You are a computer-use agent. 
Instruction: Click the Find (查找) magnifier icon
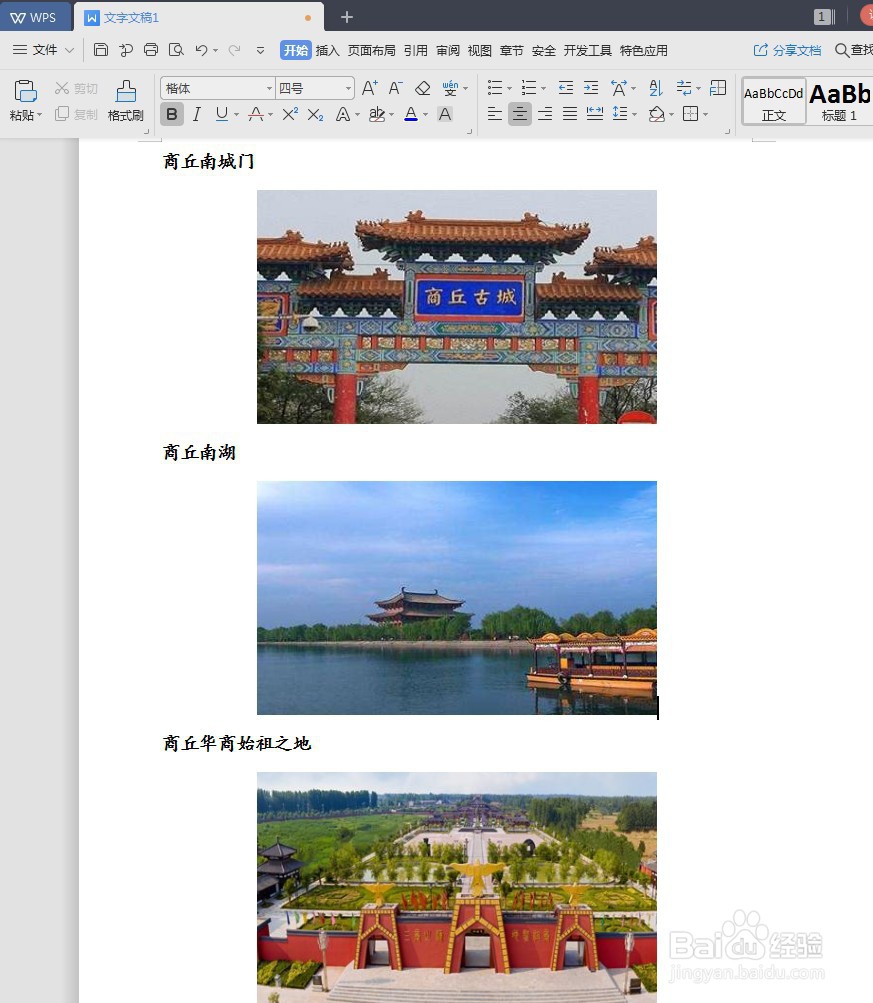coord(842,50)
